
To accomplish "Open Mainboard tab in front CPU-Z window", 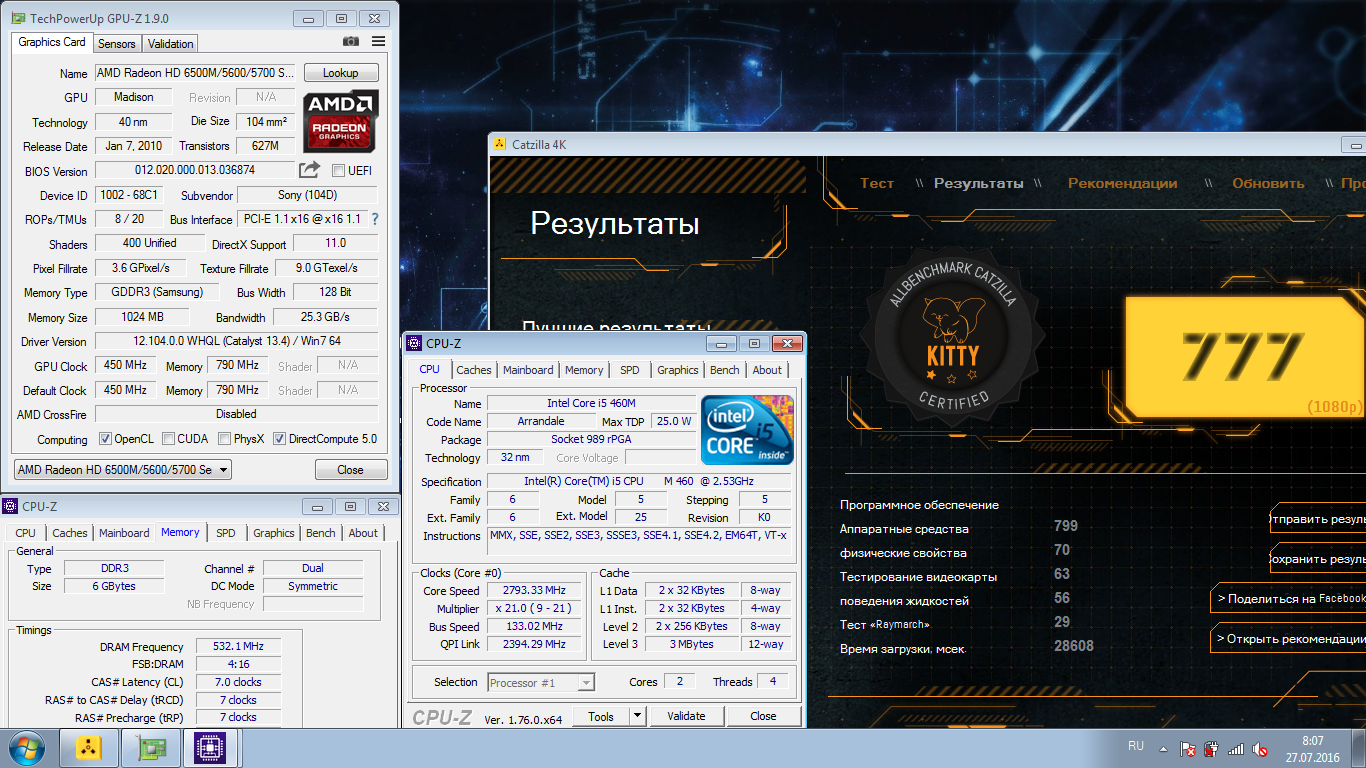I will (x=528, y=370).
